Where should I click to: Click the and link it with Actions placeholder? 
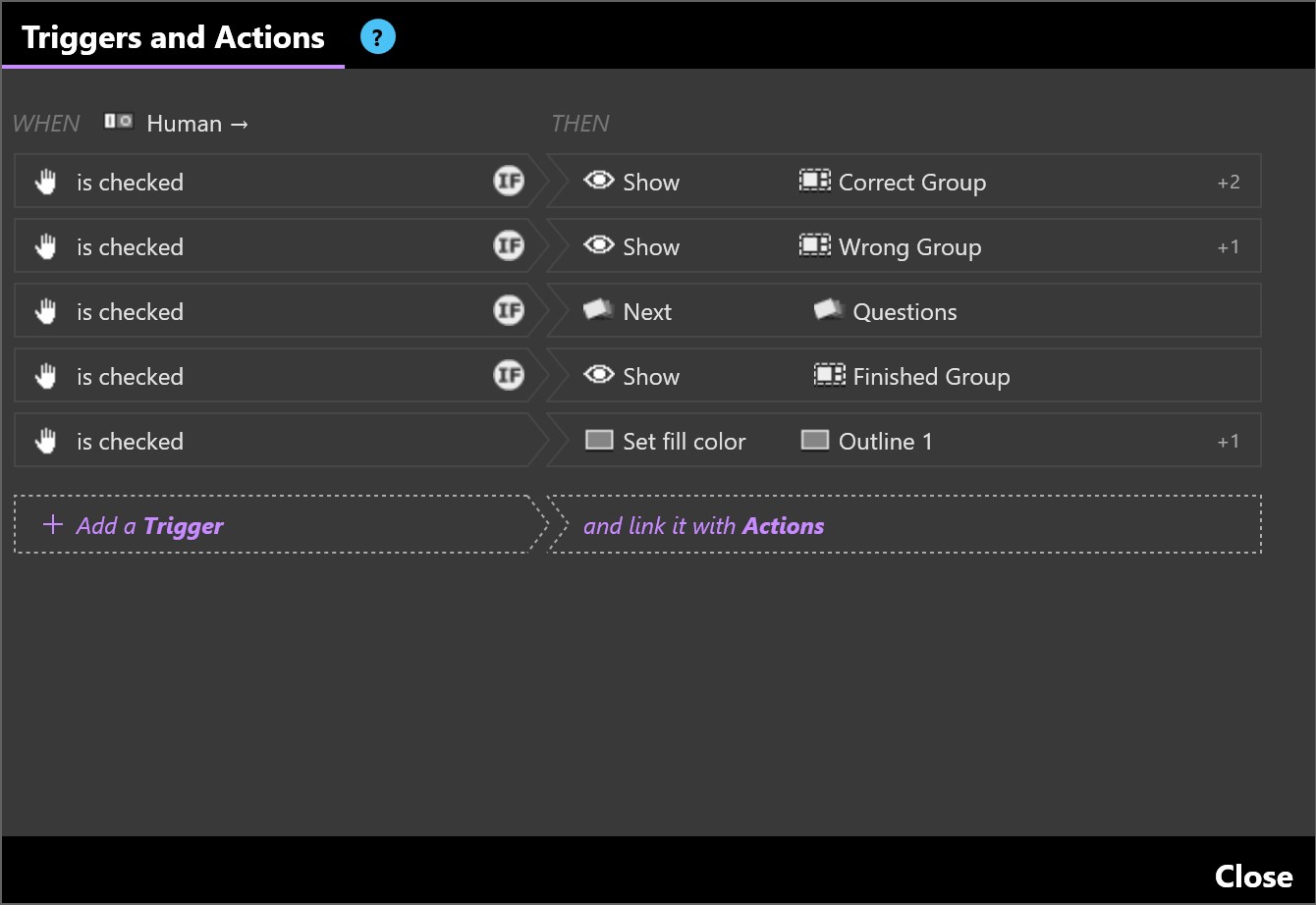[703, 526]
